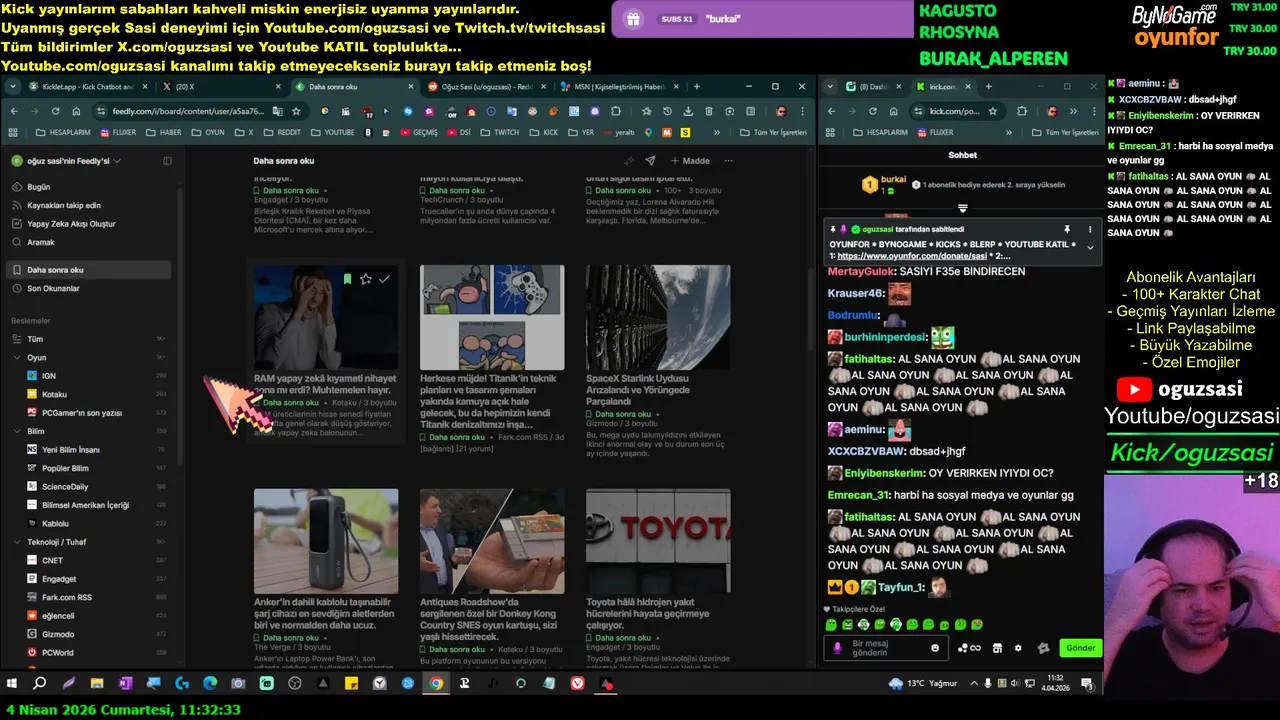Open the OYUN bookmark folder
Image resolution: width=1280 pixels, height=720 pixels.
pyautogui.click(x=208, y=132)
